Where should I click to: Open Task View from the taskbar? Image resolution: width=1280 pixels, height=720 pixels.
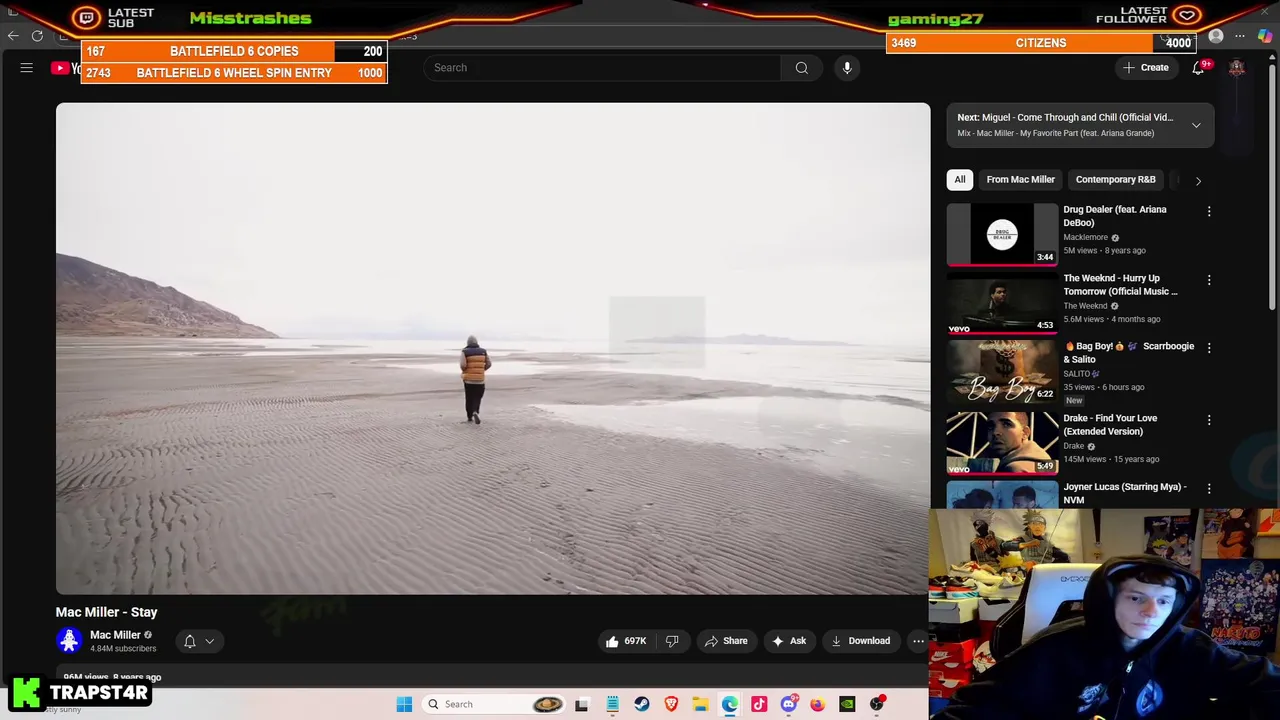(581, 704)
